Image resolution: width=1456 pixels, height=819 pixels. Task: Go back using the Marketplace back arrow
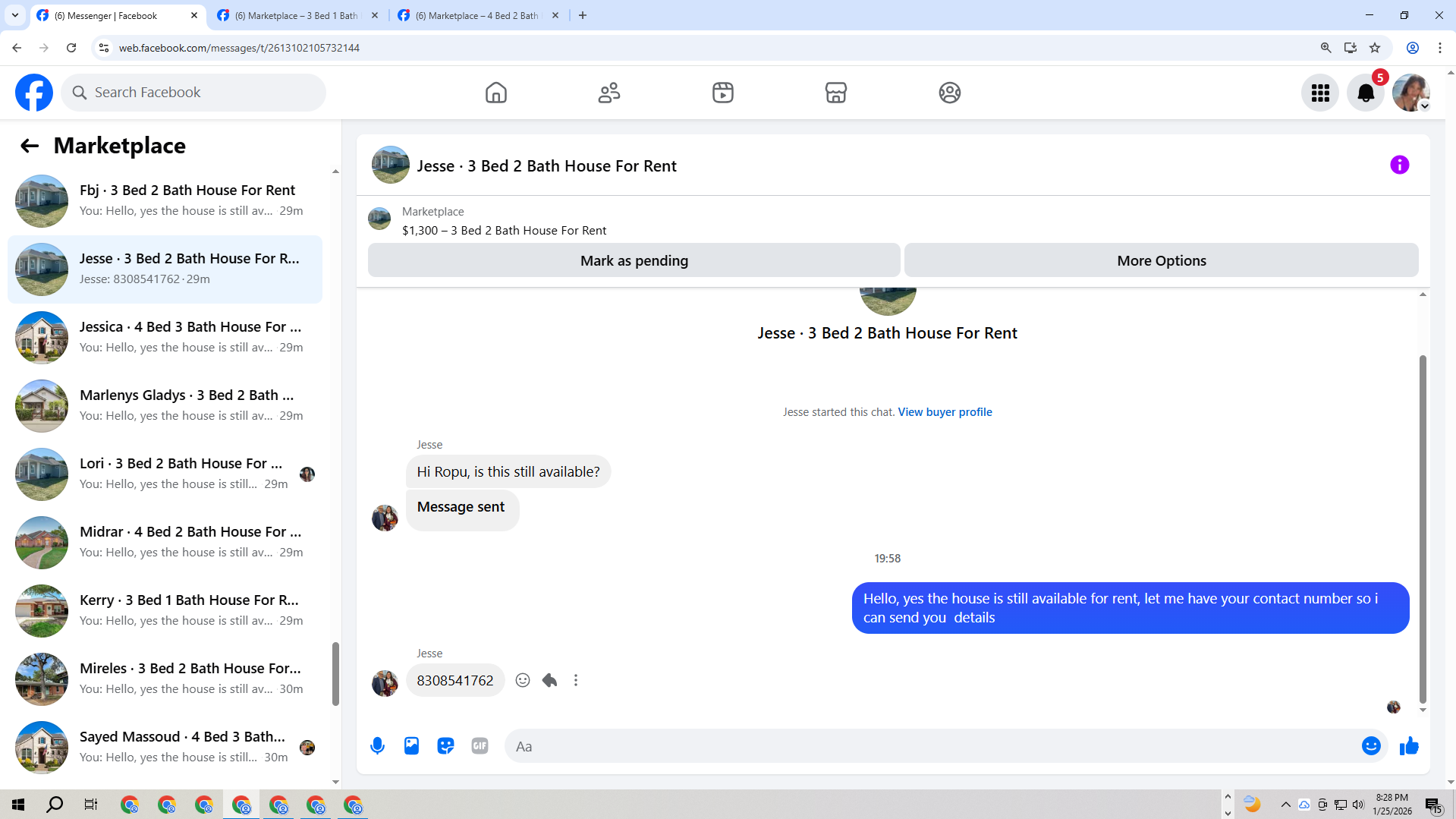(x=30, y=146)
